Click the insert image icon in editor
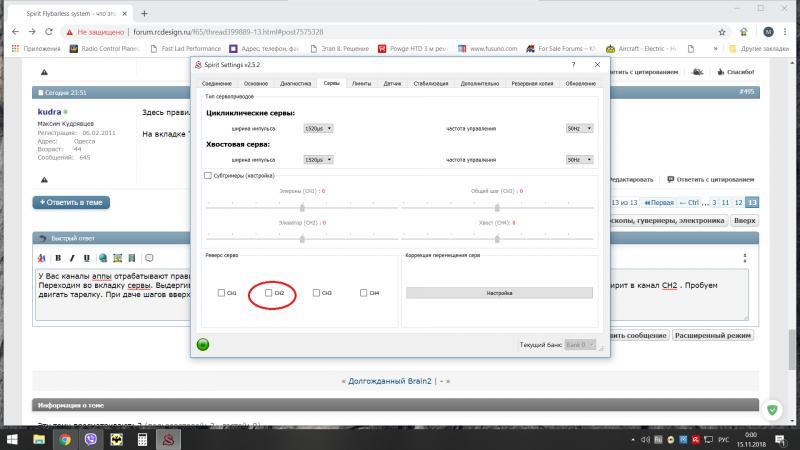The height and width of the screenshot is (450, 800). click(x=118, y=258)
